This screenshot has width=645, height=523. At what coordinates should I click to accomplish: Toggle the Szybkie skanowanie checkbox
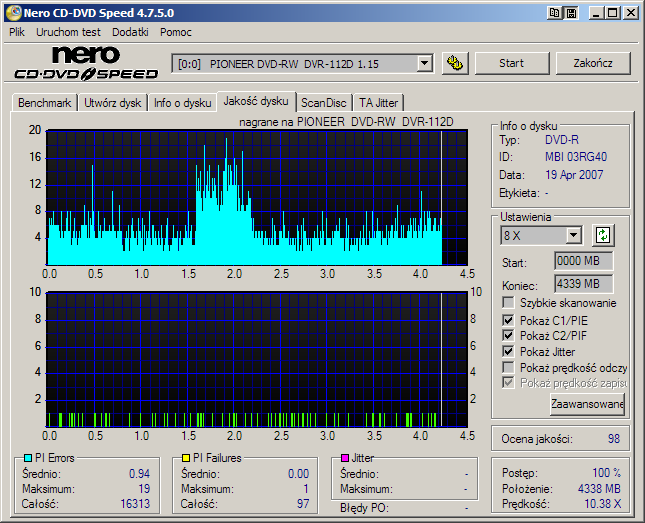tap(508, 303)
